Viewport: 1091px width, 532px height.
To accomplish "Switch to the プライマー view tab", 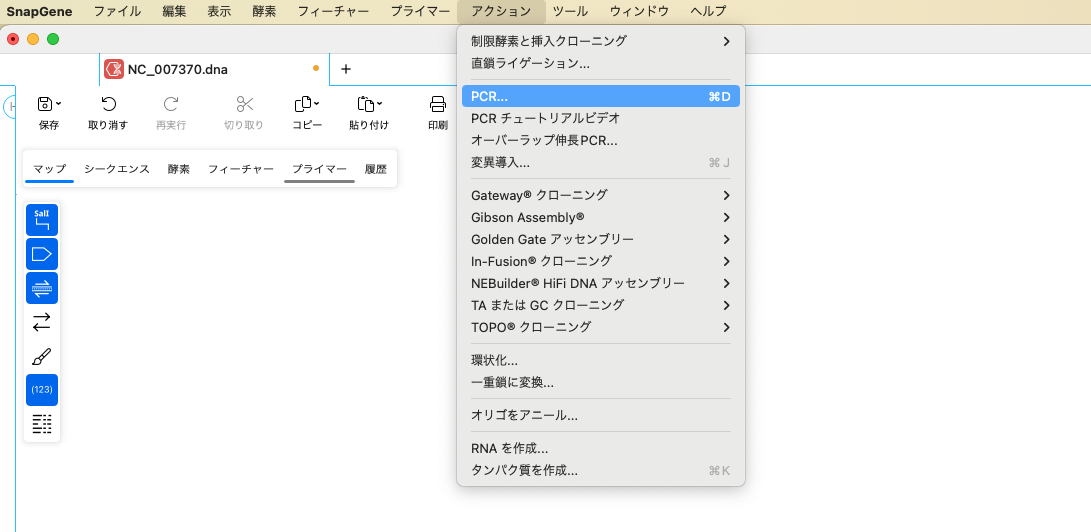I will point(319,169).
